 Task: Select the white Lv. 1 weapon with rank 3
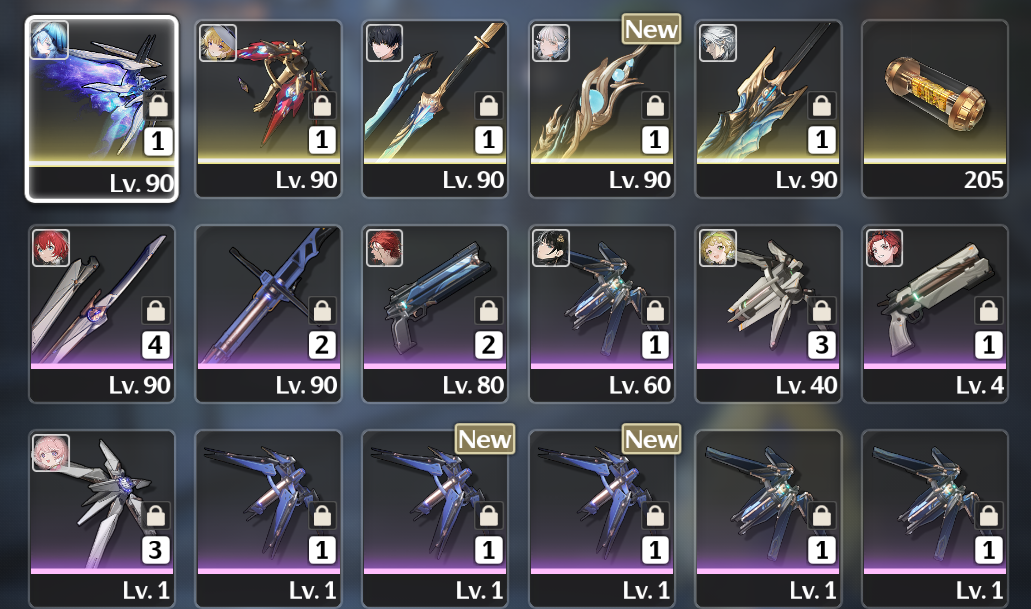coord(102,519)
